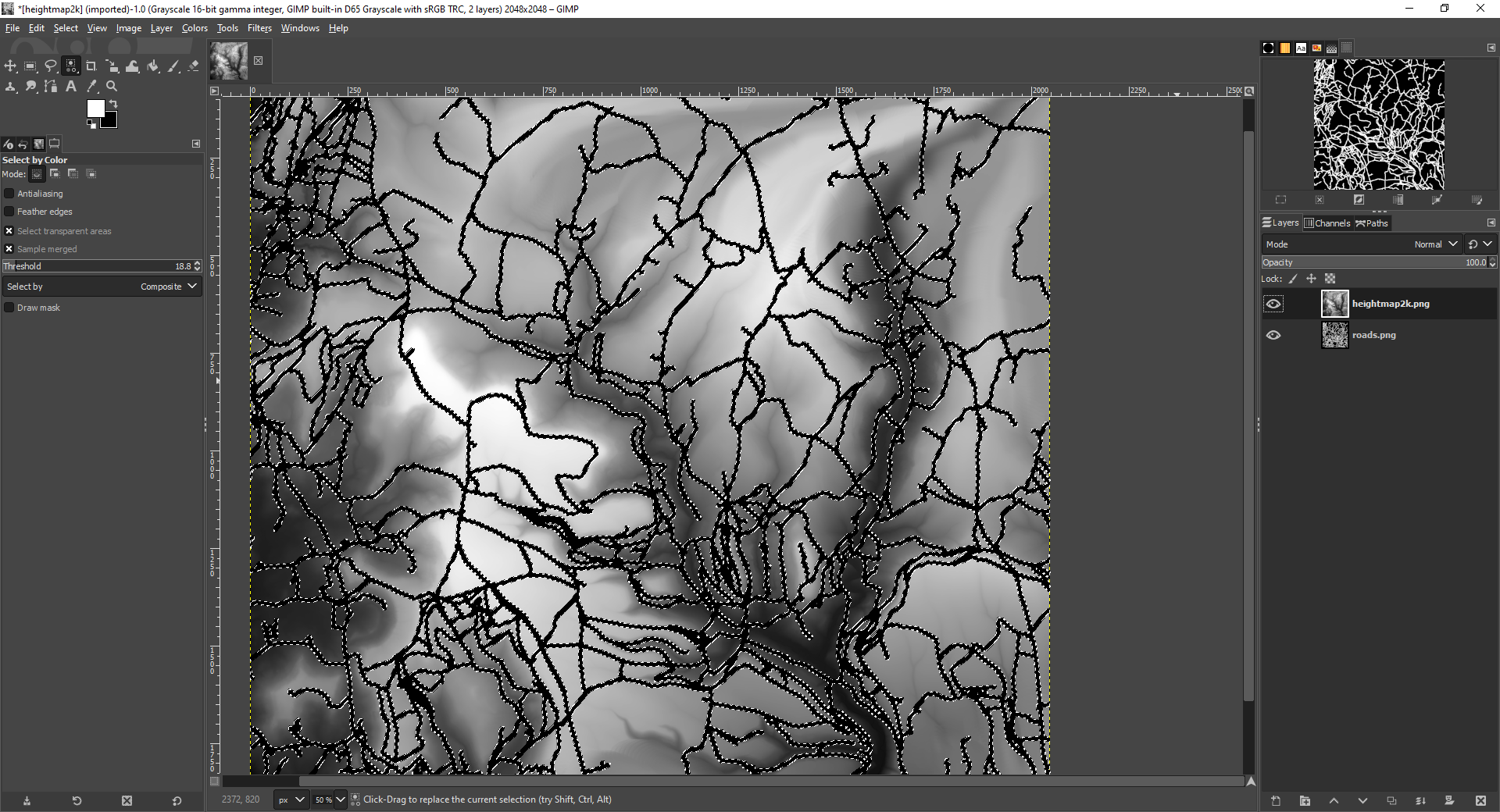Toggle lock pixels for layer
This screenshot has width=1500, height=812.
coord(1293,279)
